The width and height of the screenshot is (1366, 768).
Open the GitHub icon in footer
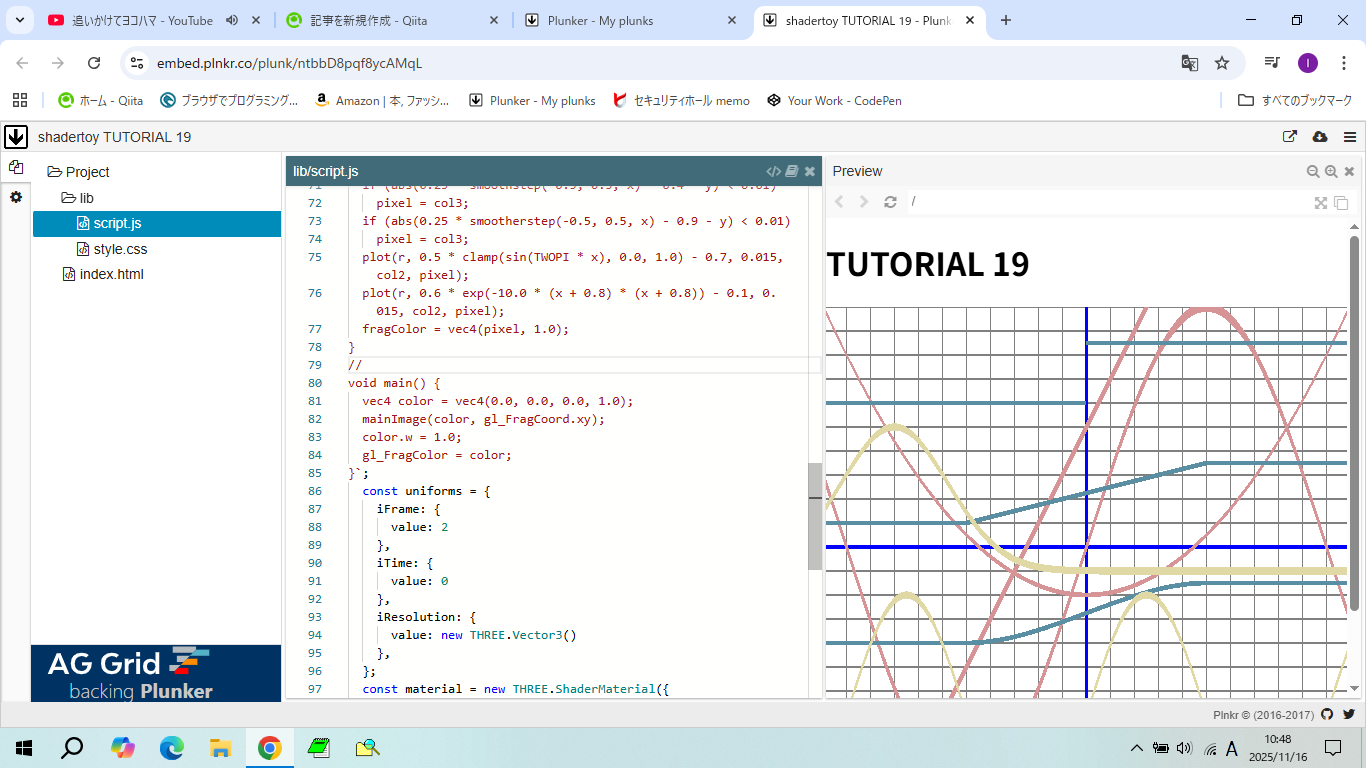point(1327,714)
